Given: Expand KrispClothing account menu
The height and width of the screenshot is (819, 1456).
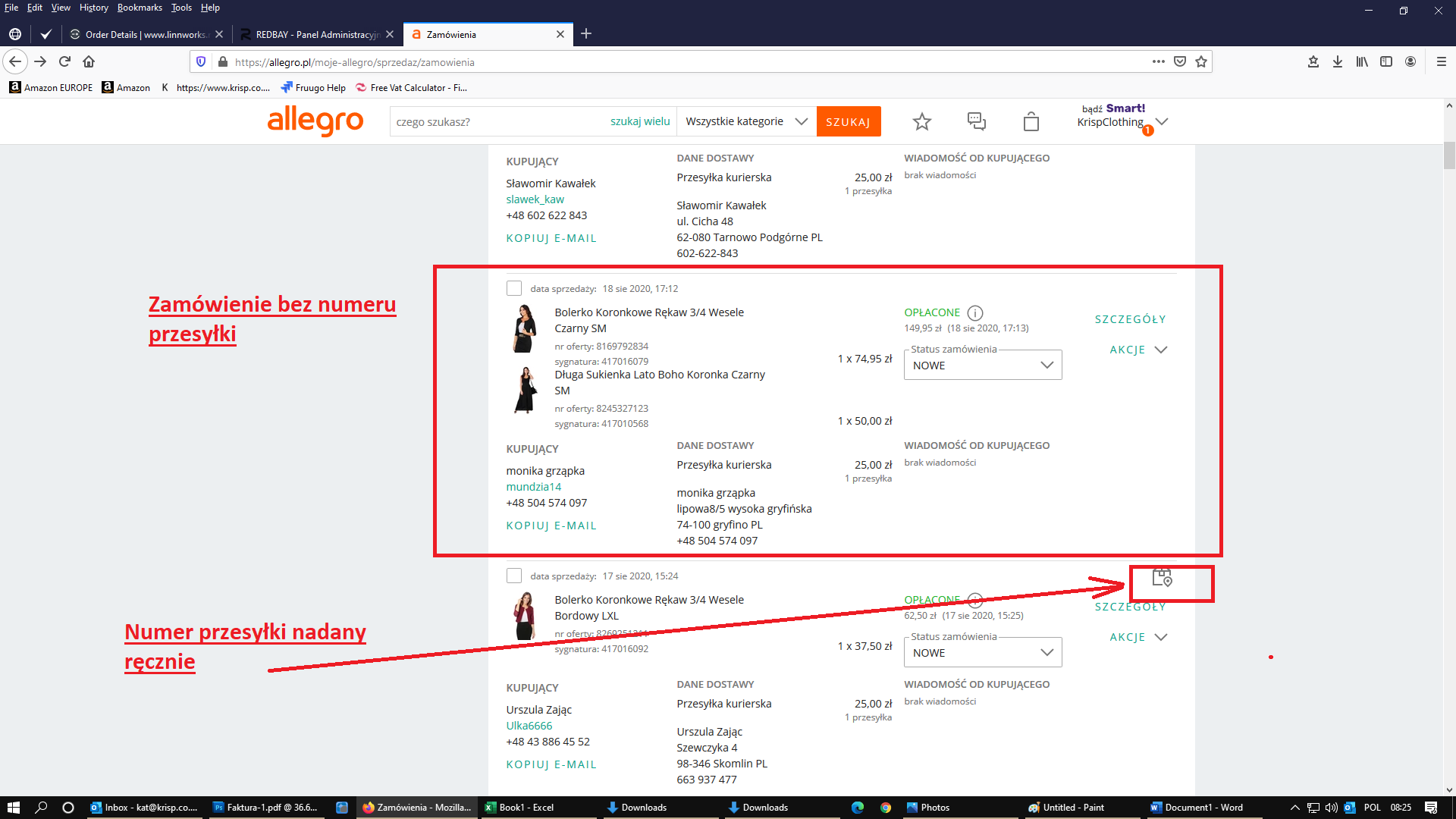Looking at the screenshot, I should pyautogui.click(x=1162, y=121).
